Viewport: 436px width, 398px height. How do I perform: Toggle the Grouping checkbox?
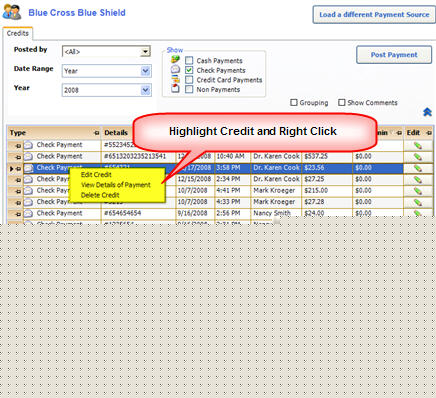294,102
